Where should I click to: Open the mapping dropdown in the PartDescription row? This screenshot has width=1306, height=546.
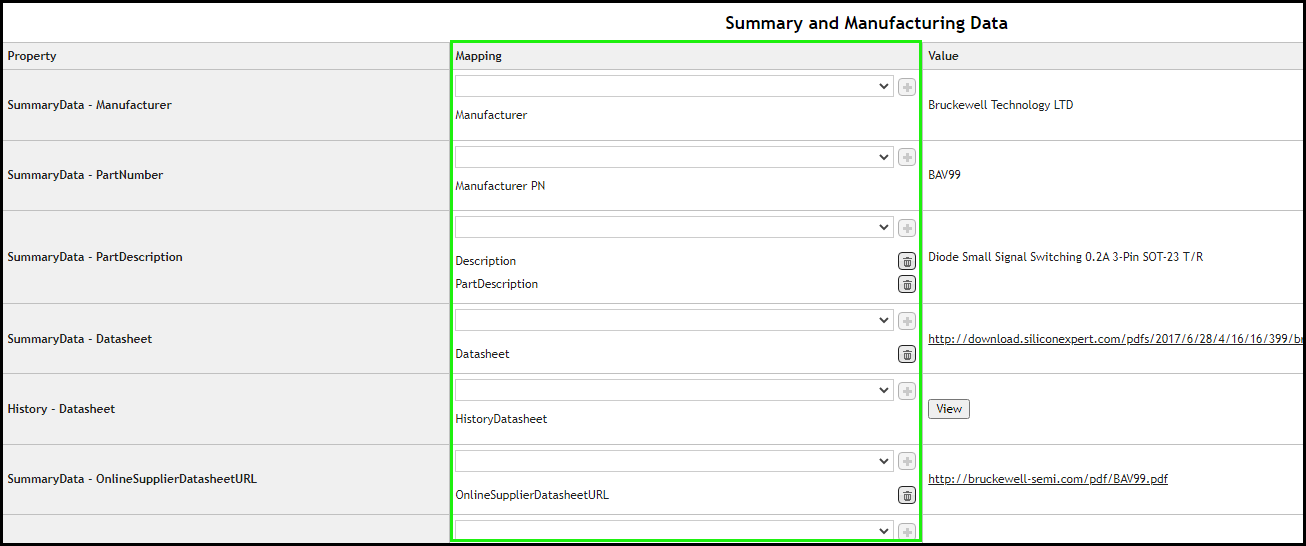tap(674, 227)
